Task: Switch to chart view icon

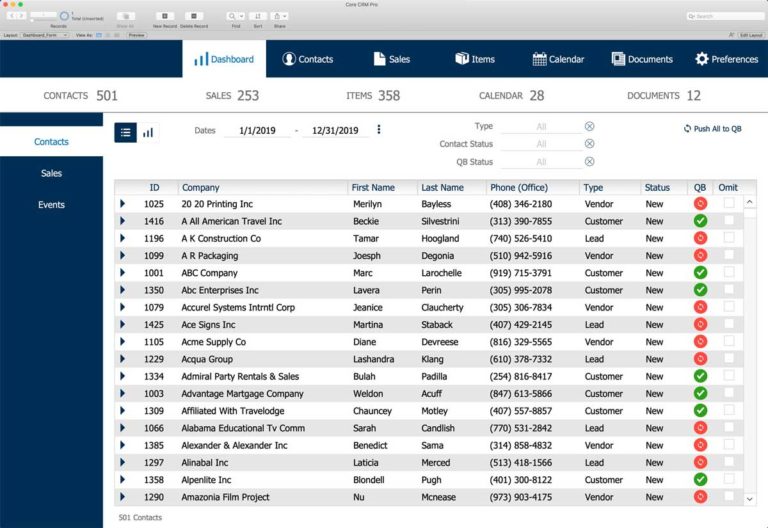Action: [148, 132]
